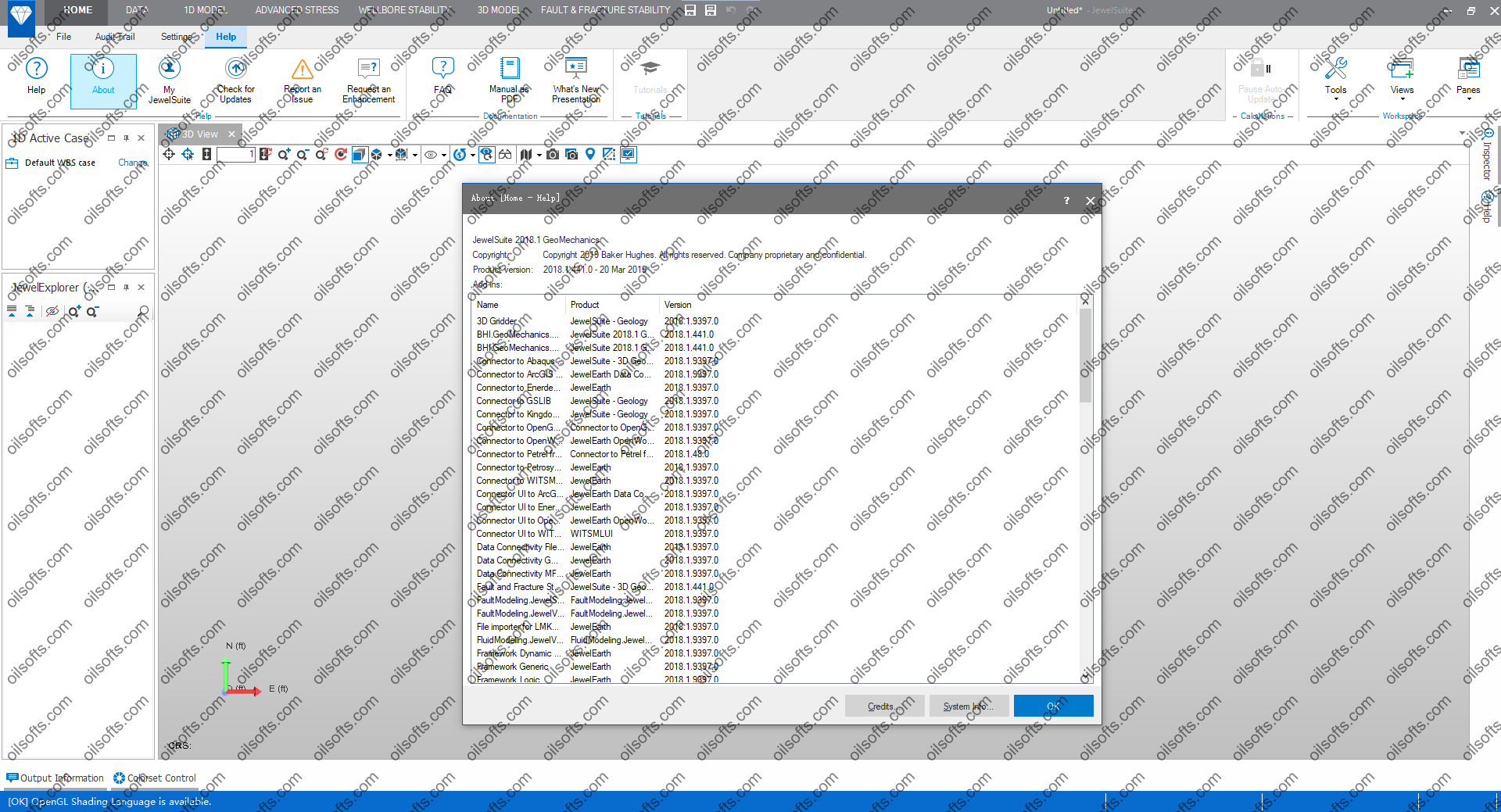The image size is (1501, 812).
Task: Click the location pin icon
Action: tap(590, 155)
